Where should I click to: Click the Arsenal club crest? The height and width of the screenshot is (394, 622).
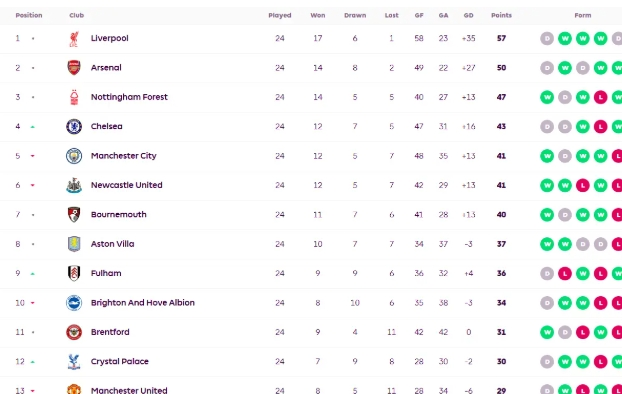tap(74, 68)
